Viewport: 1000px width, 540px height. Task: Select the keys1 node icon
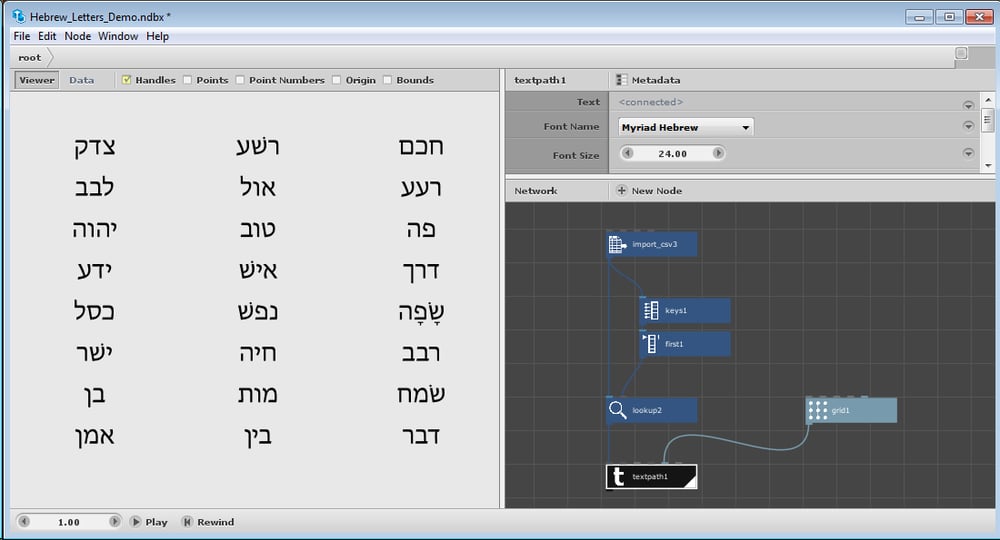(651, 310)
